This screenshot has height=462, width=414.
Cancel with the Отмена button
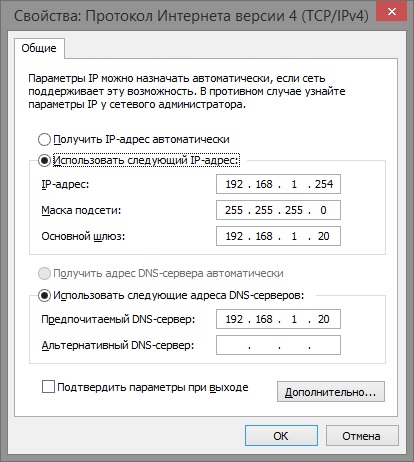click(x=362, y=435)
